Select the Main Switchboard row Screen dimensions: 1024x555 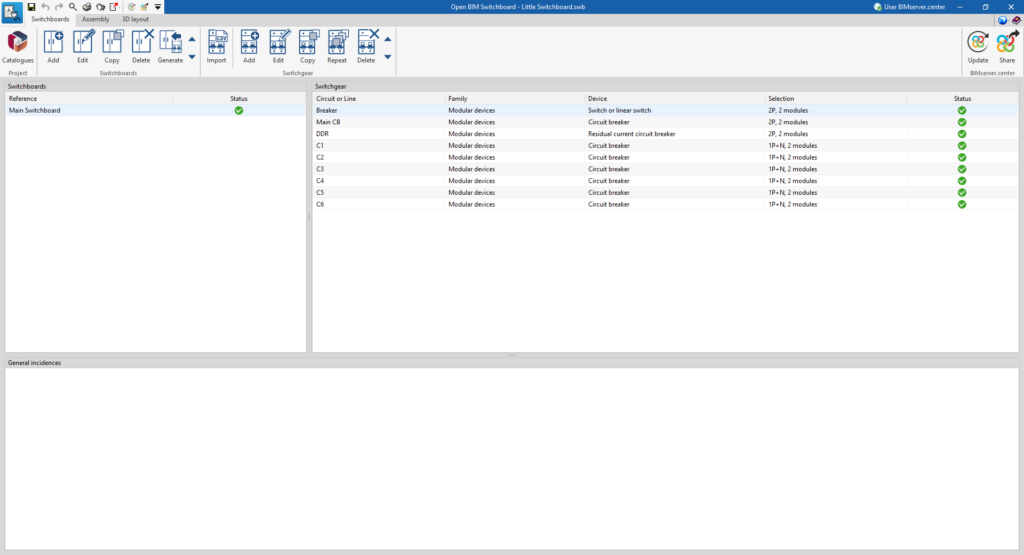point(155,110)
